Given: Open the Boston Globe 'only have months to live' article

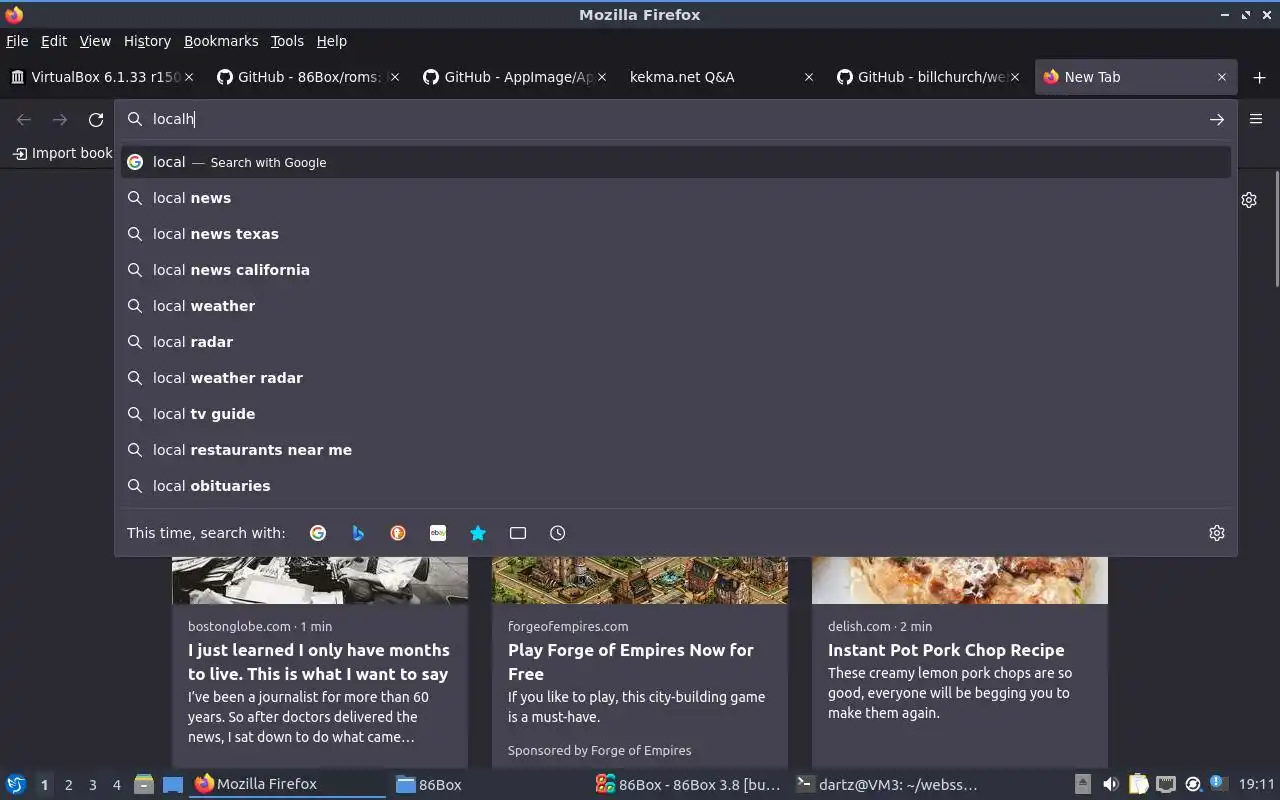Looking at the screenshot, I should [x=319, y=662].
